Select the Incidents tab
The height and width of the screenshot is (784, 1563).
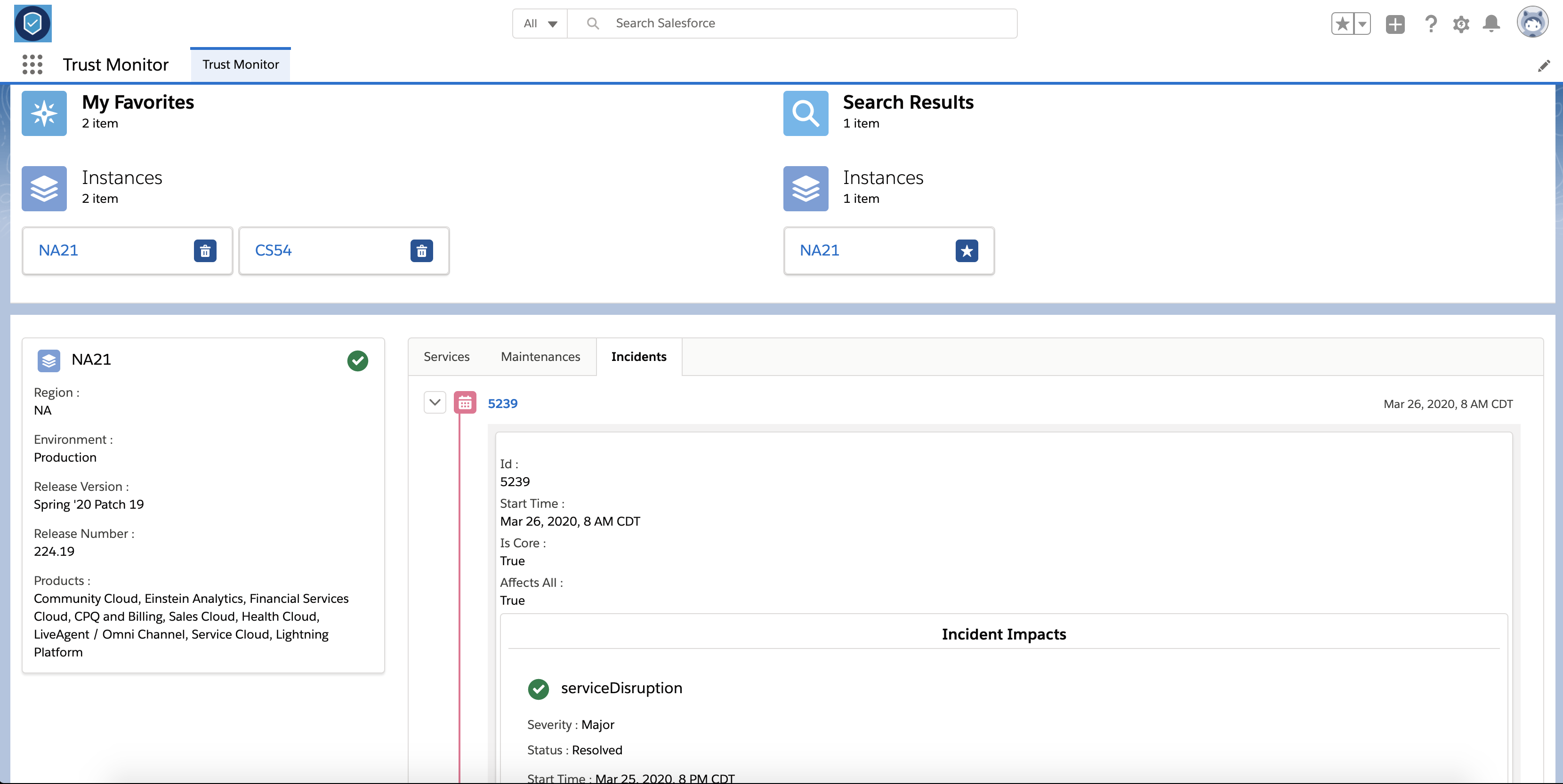639,357
